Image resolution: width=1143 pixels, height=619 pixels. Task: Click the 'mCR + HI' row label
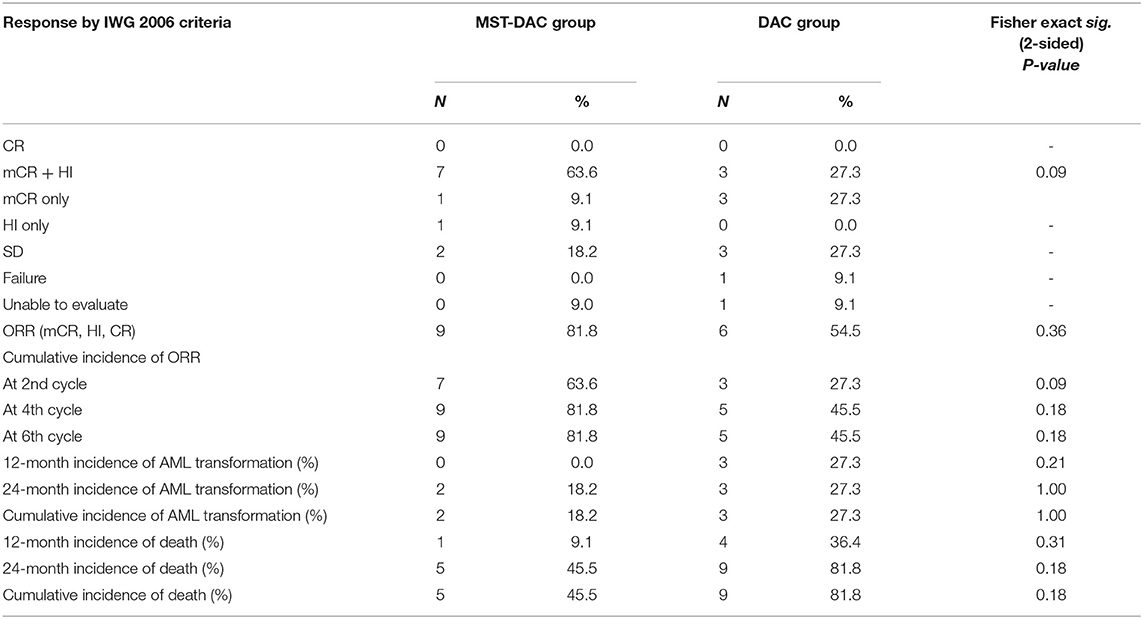[43, 172]
